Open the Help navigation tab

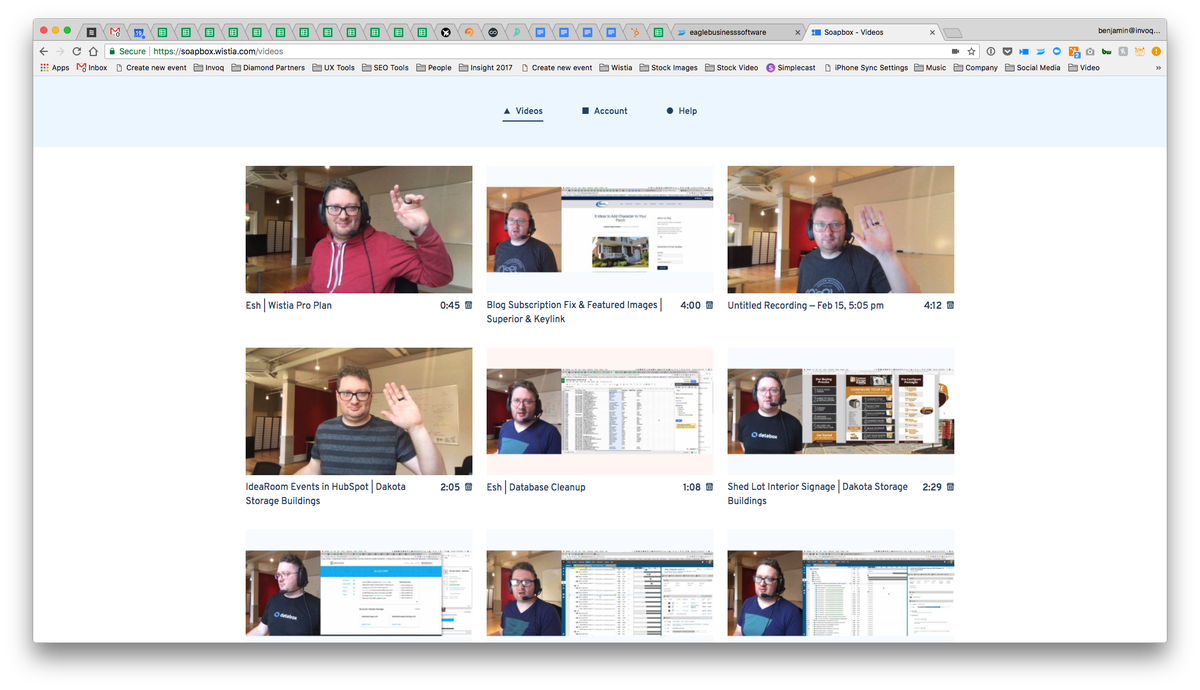pos(681,111)
